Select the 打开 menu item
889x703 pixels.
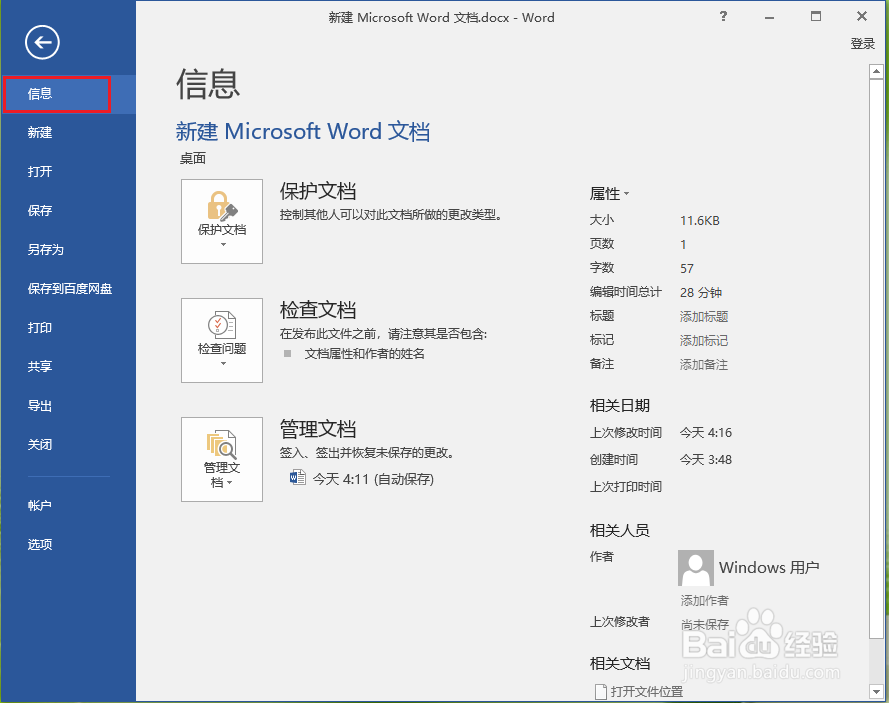pos(69,172)
